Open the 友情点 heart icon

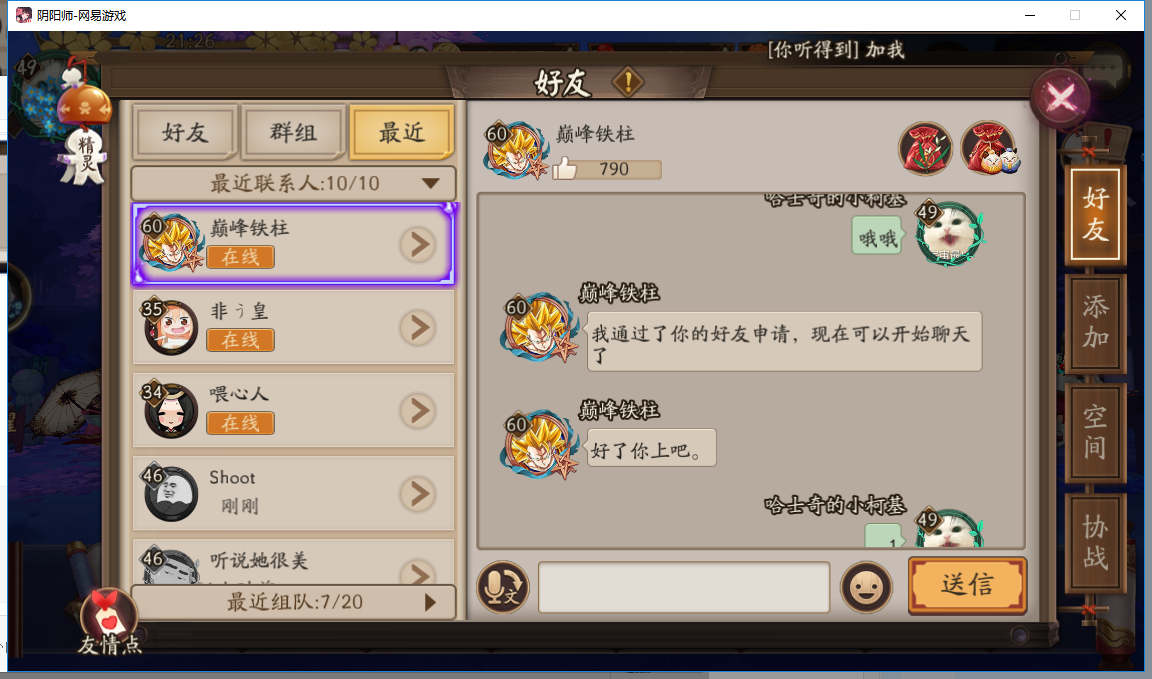(109, 619)
